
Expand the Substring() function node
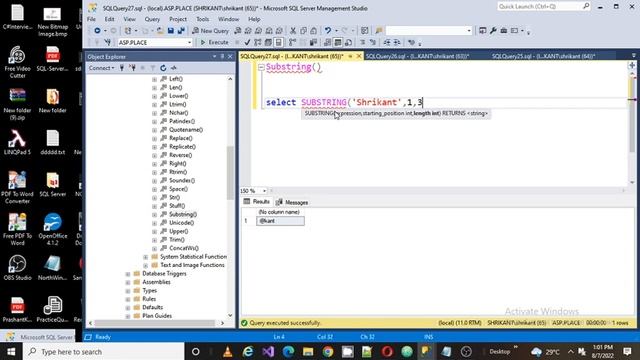pyautogui.click(x=154, y=214)
